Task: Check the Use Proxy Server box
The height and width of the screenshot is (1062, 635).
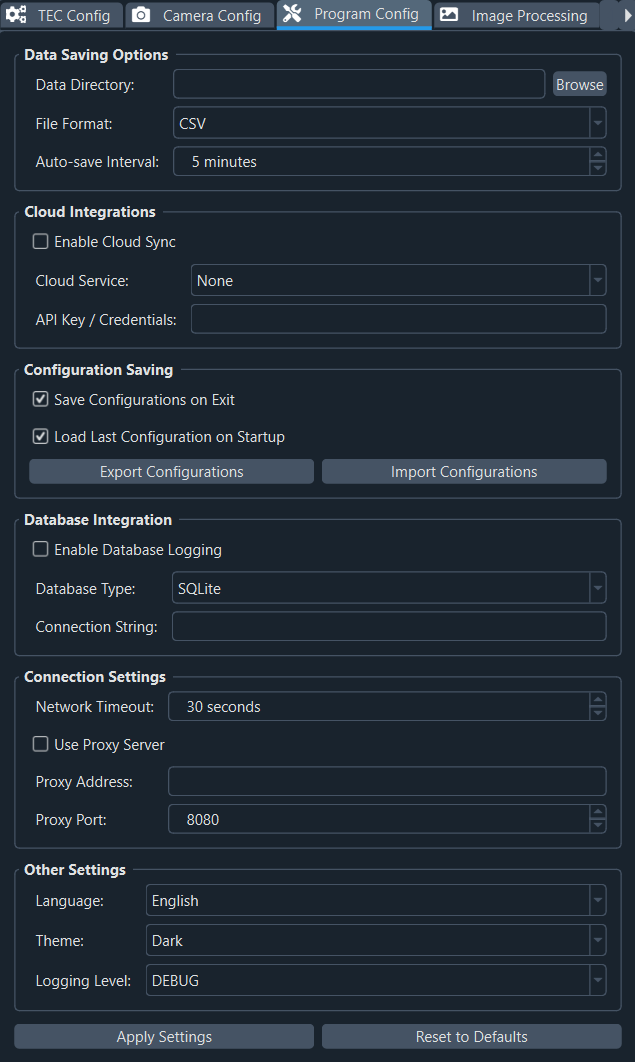Action: click(x=41, y=744)
